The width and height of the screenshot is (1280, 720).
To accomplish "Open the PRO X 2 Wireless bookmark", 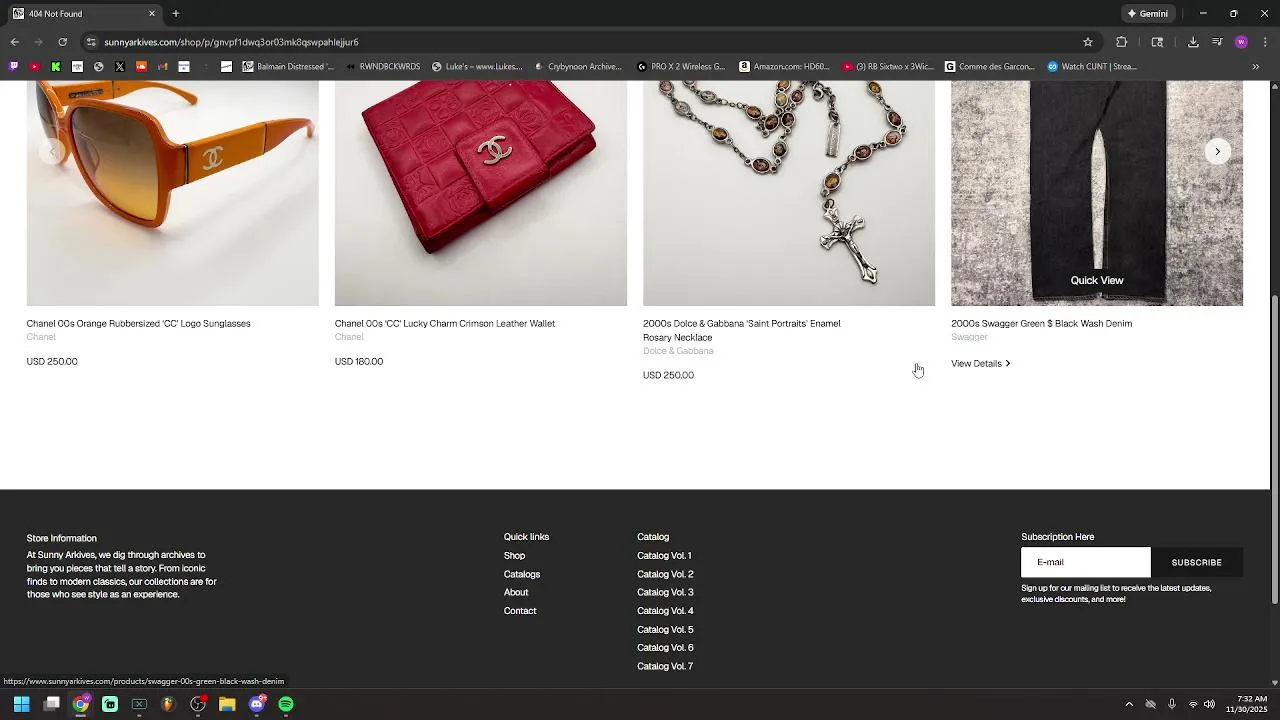I will click(681, 67).
